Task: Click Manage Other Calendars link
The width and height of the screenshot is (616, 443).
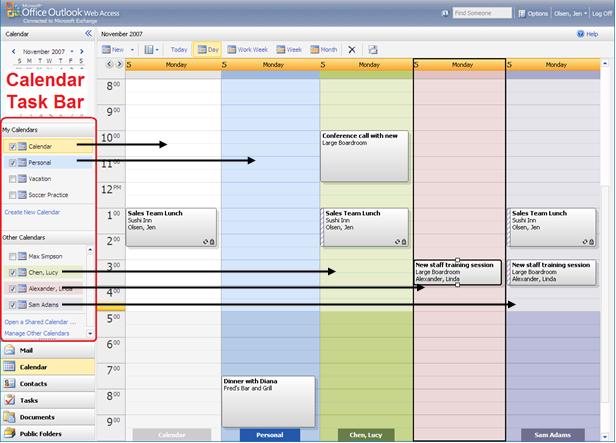Action: [x=37, y=333]
